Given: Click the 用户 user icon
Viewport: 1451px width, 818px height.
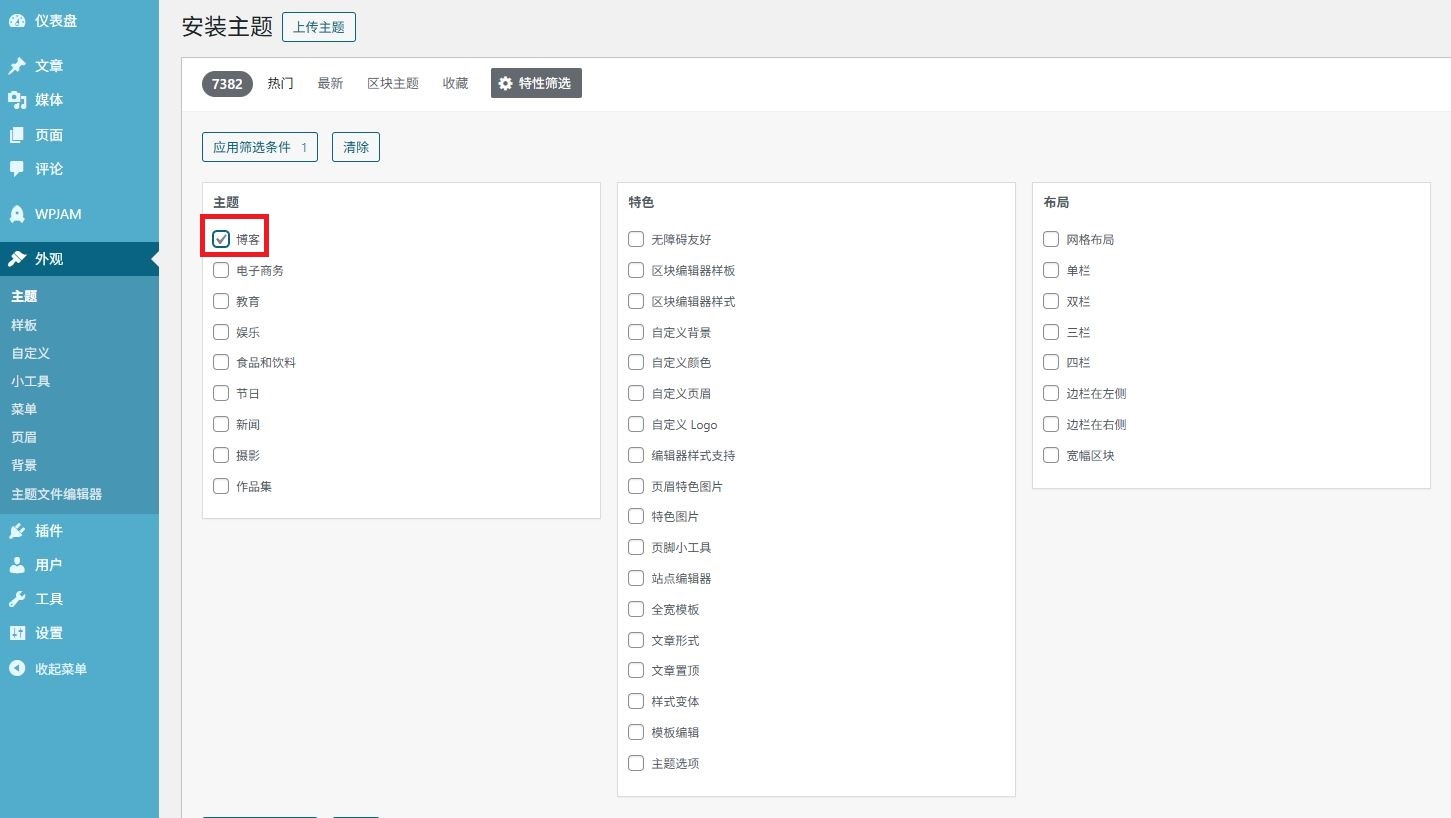Looking at the screenshot, I should 17,565.
